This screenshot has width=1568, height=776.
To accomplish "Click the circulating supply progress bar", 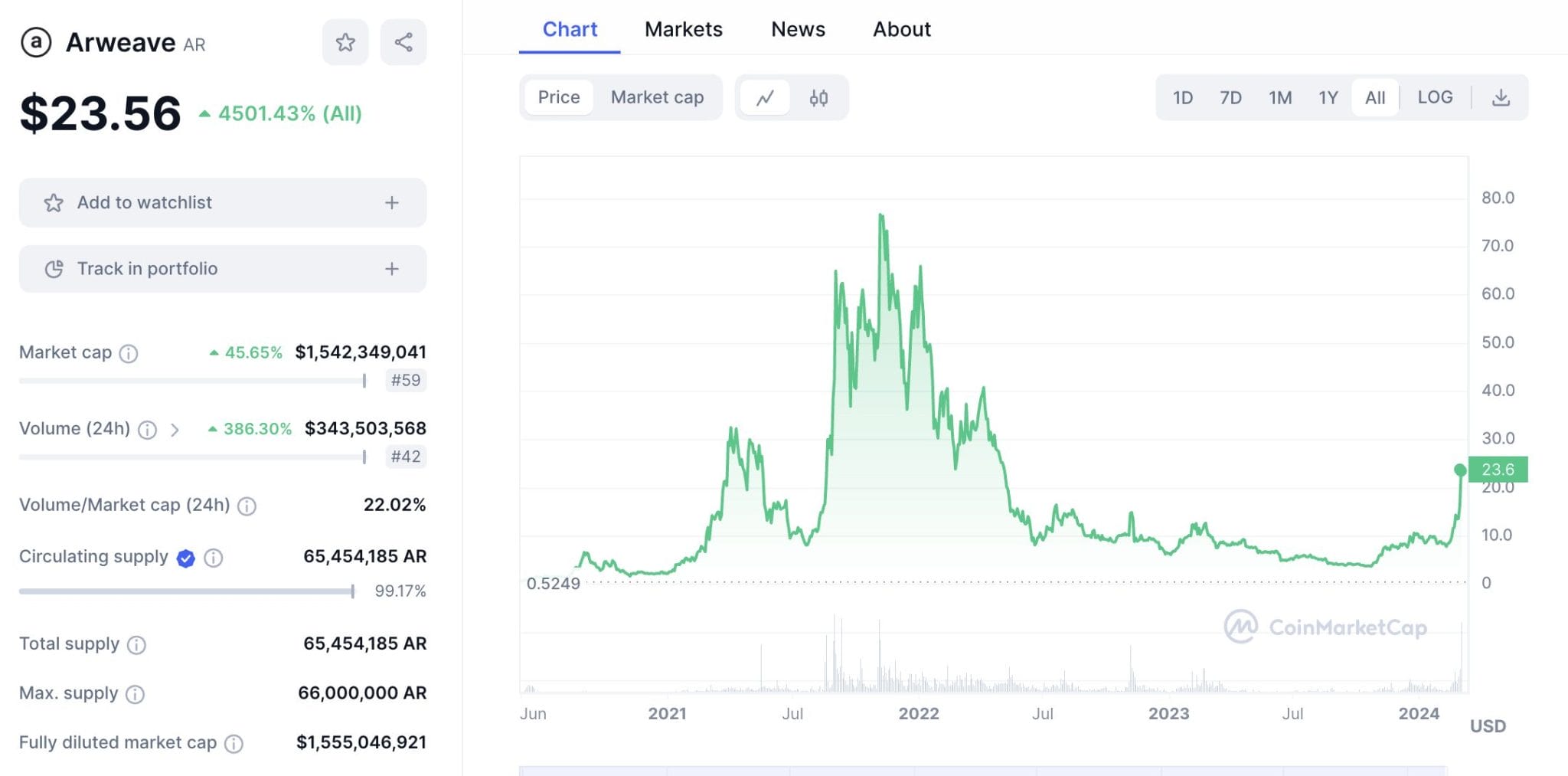I will pyautogui.click(x=184, y=591).
